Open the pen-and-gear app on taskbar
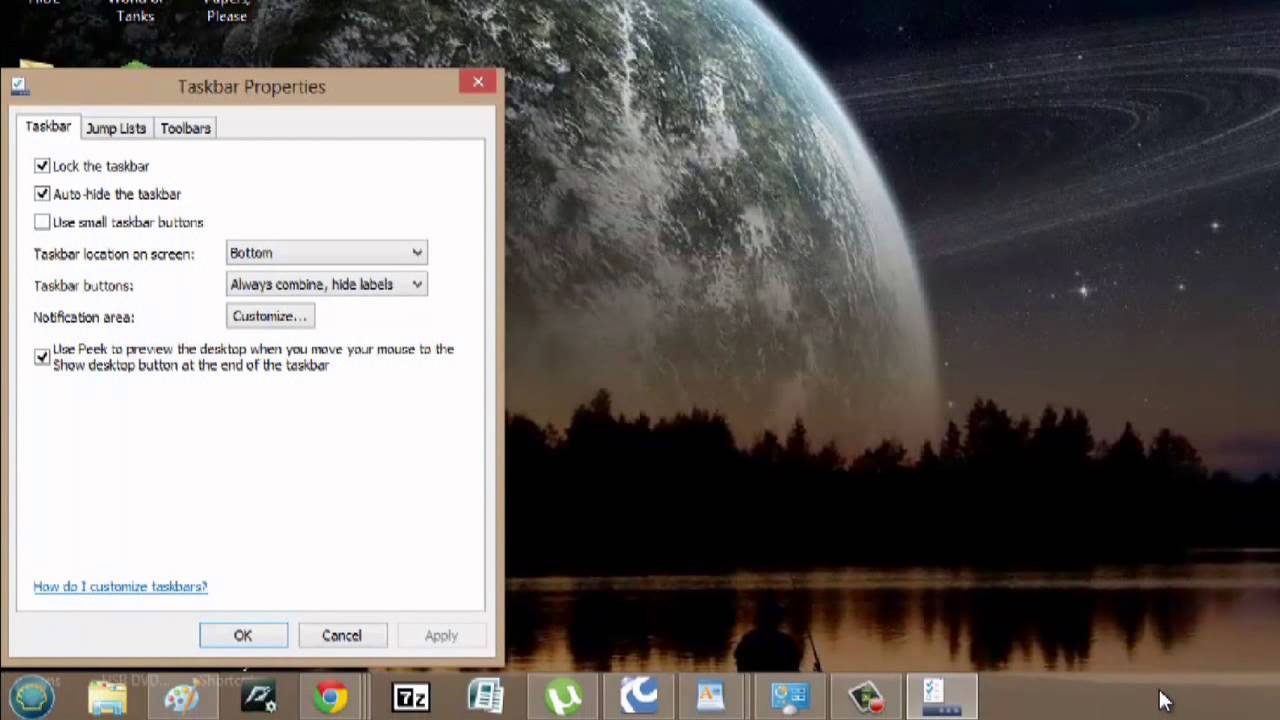 point(258,696)
